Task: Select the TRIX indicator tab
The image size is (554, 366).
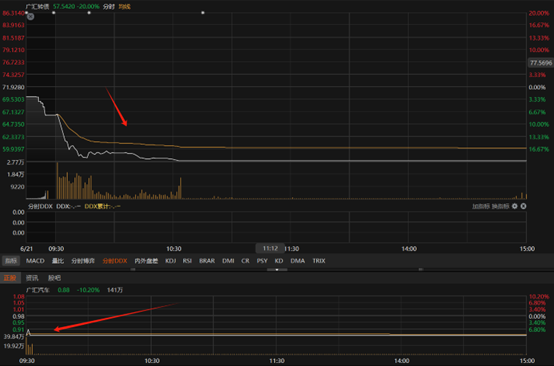Action: pyautogui.click(x=319, y=261)
